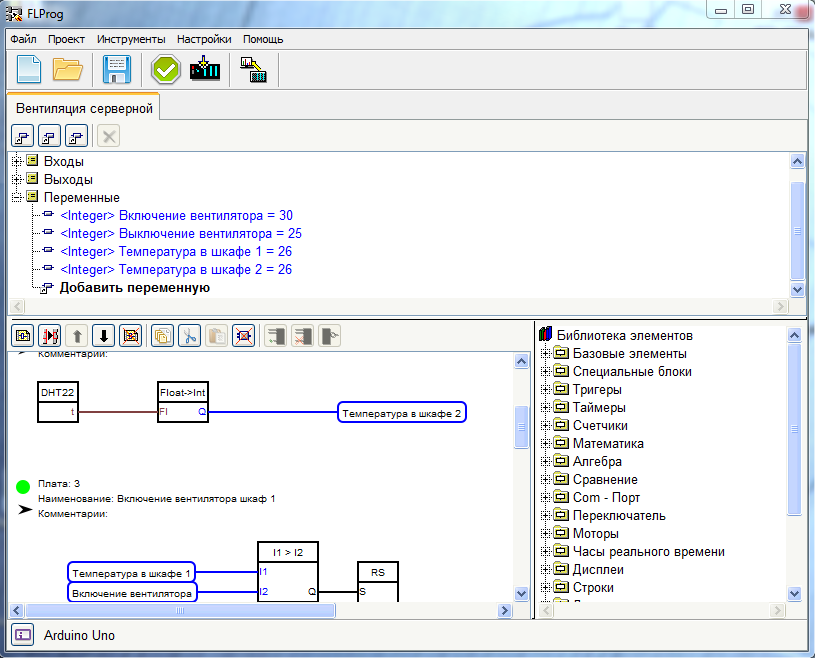815x658 pixels.
Task: Select the Com - Порт library folder
Action: click(606, 497)
